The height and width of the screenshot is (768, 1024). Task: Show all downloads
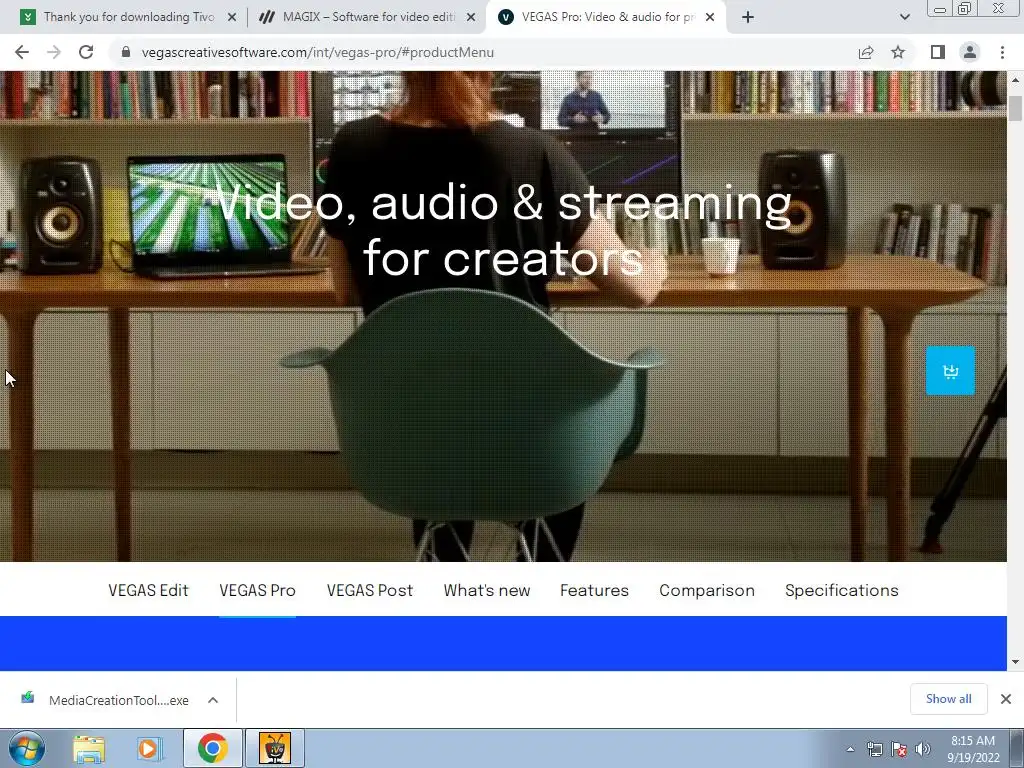(x=948, y=699)
